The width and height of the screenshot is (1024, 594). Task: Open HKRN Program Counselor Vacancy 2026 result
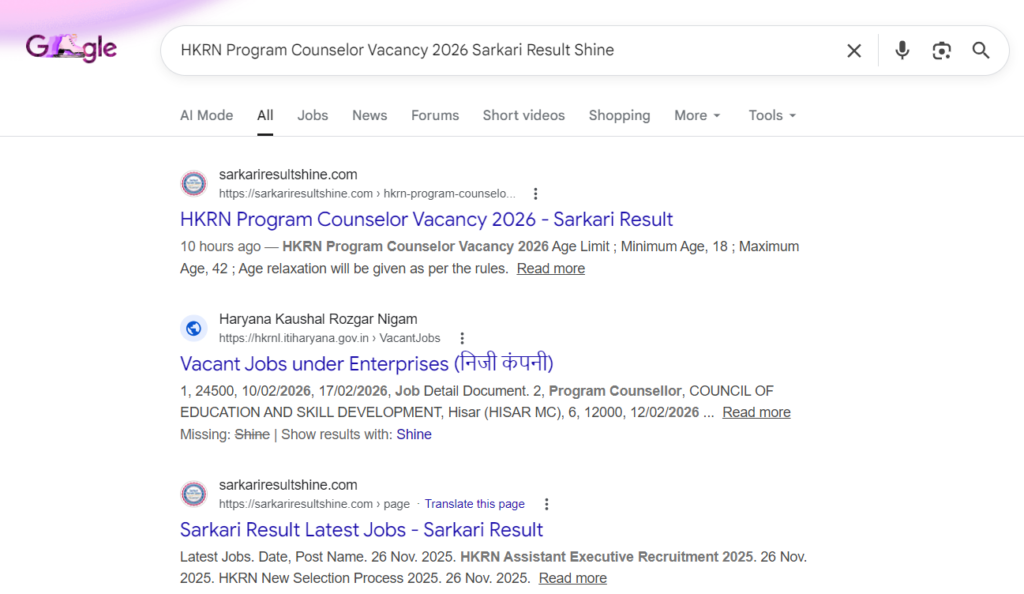(x=426, y=219)
